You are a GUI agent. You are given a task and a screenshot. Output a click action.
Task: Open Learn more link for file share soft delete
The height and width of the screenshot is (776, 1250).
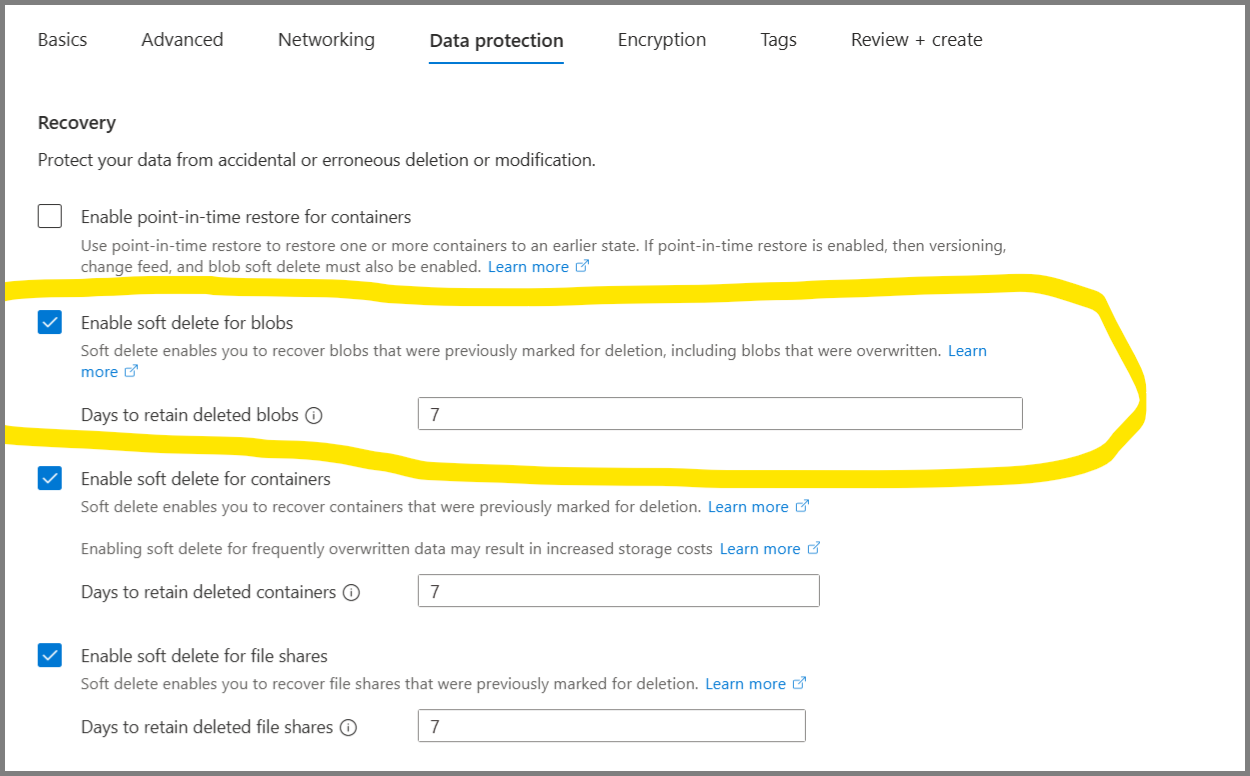[x=745, y=684]
